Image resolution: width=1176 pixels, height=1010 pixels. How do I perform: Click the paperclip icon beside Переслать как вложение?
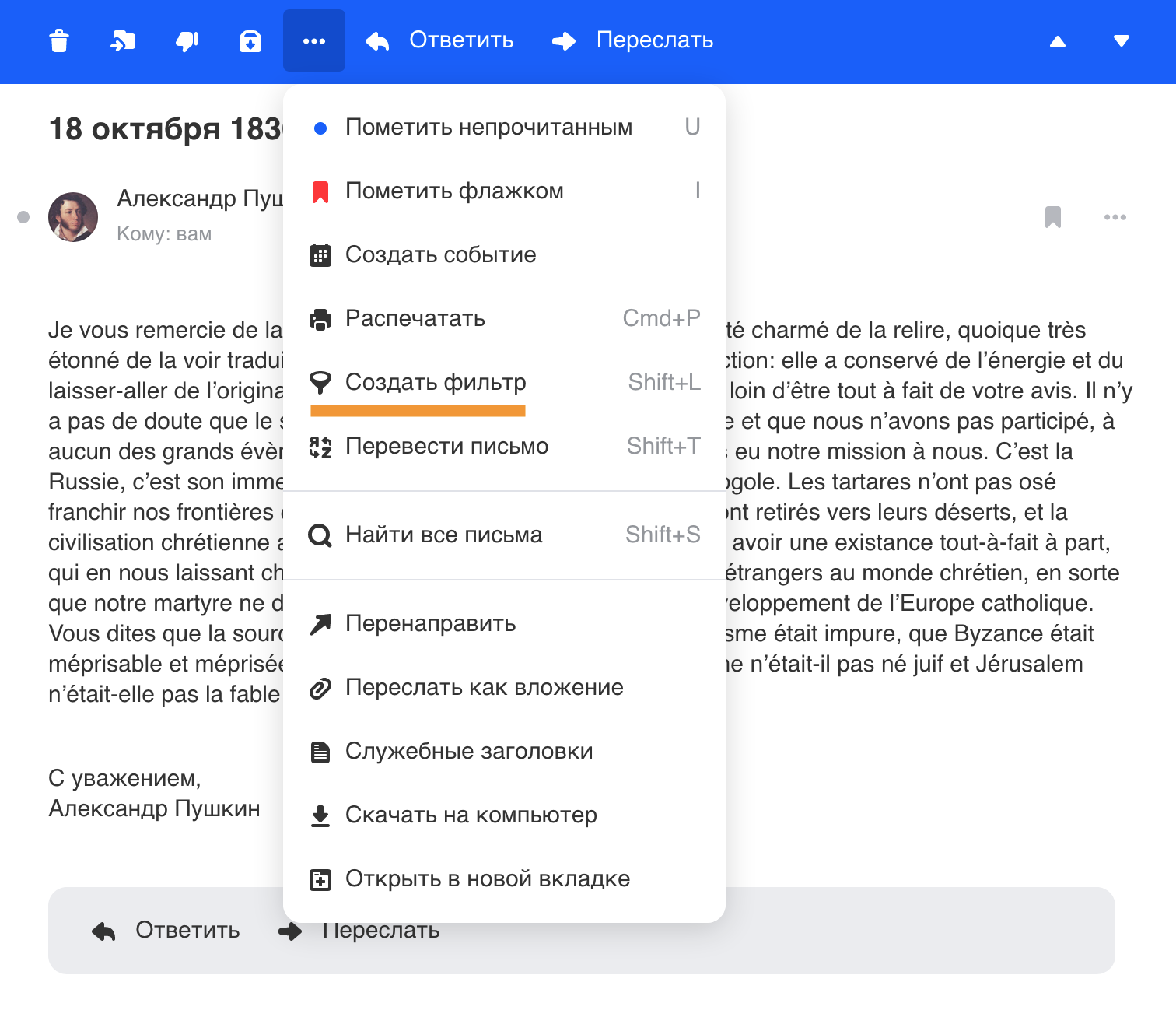click(320, 688)
